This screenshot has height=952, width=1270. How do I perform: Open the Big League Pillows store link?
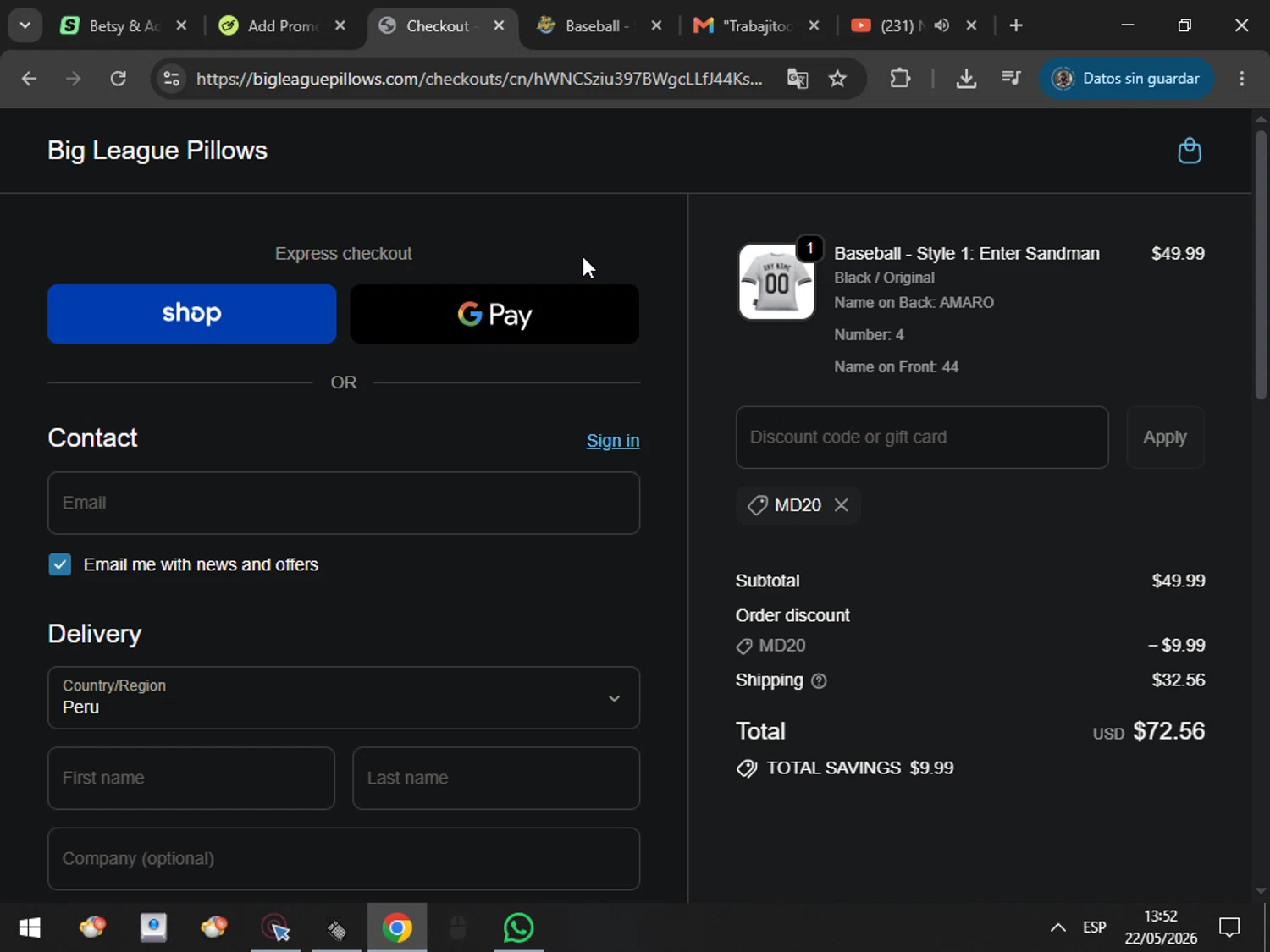157,151
